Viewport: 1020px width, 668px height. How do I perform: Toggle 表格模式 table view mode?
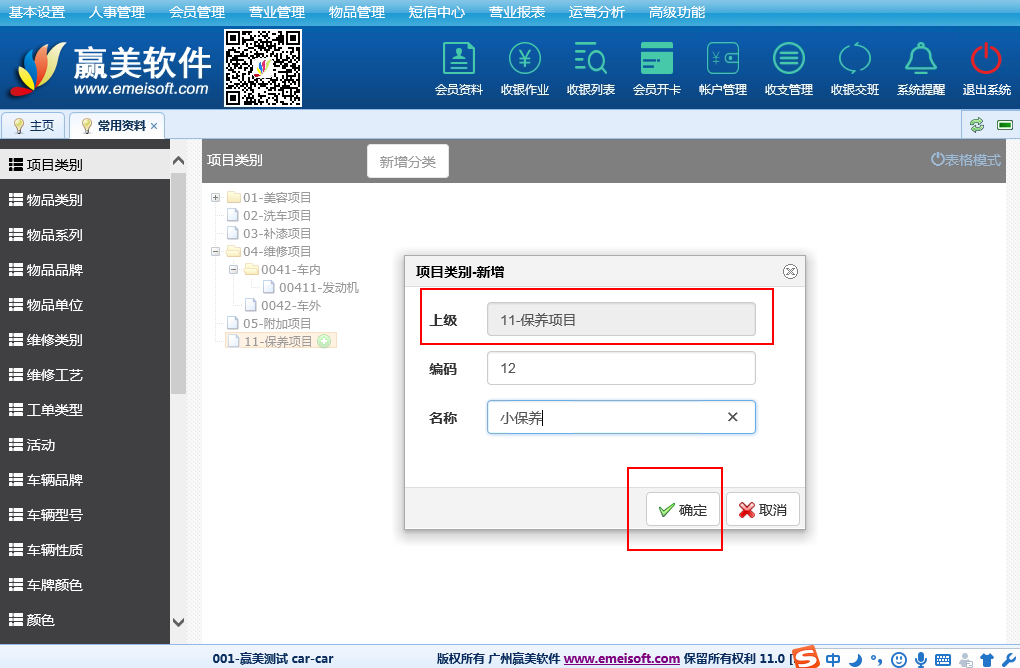(965, 160)
